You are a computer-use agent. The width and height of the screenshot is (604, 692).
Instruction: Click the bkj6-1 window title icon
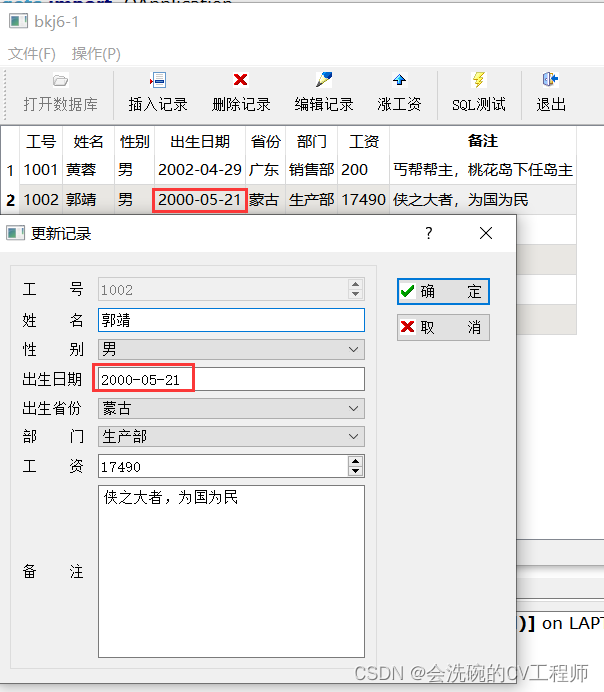pos(18,21)
